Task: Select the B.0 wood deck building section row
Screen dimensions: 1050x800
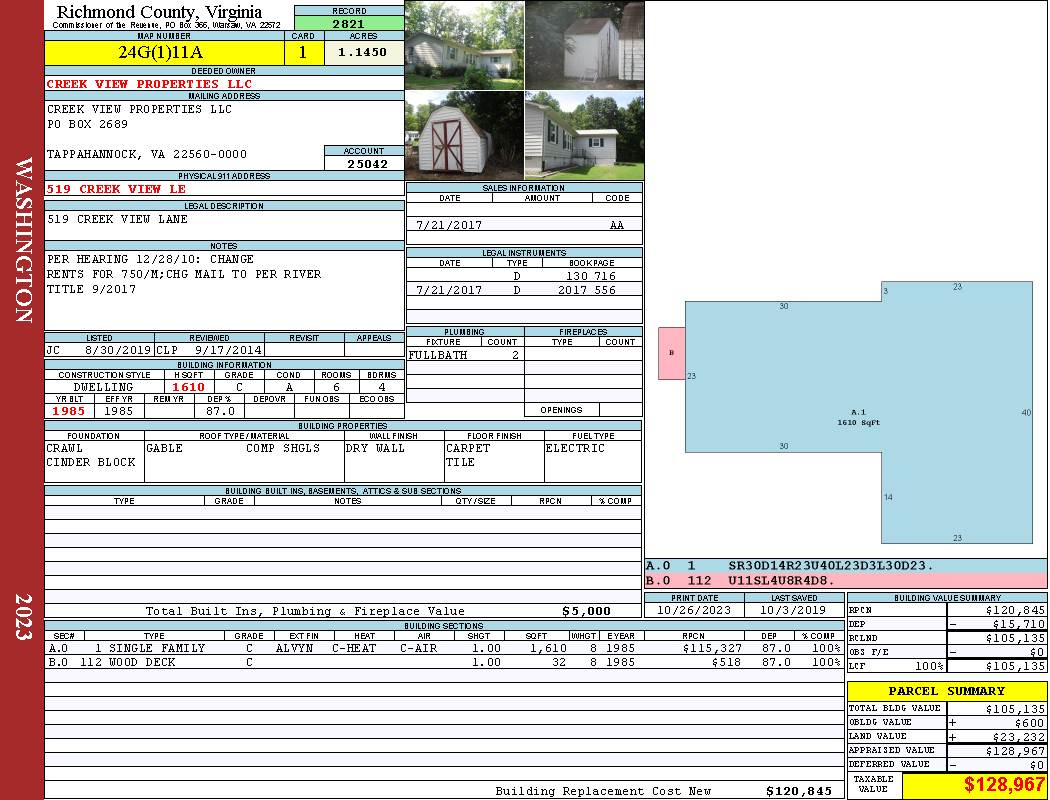Action: click(x=442, y=662)
